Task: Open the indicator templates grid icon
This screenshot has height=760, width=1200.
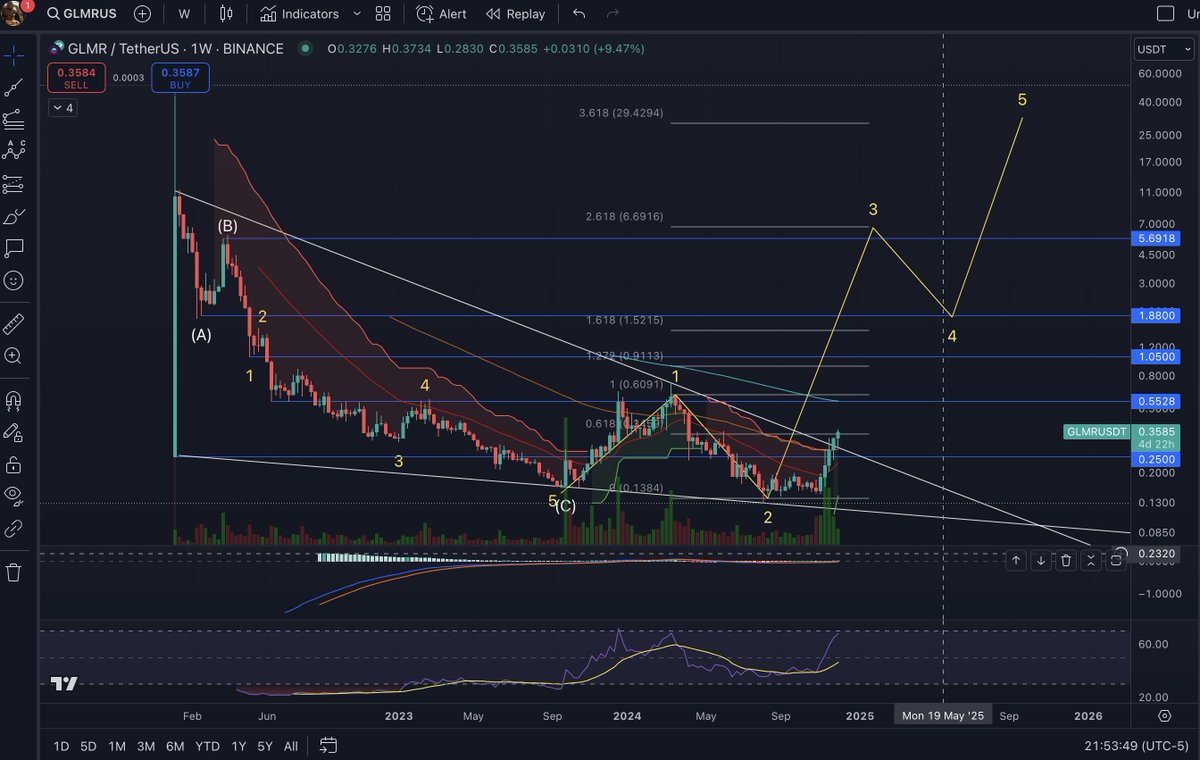Action: 383,14
